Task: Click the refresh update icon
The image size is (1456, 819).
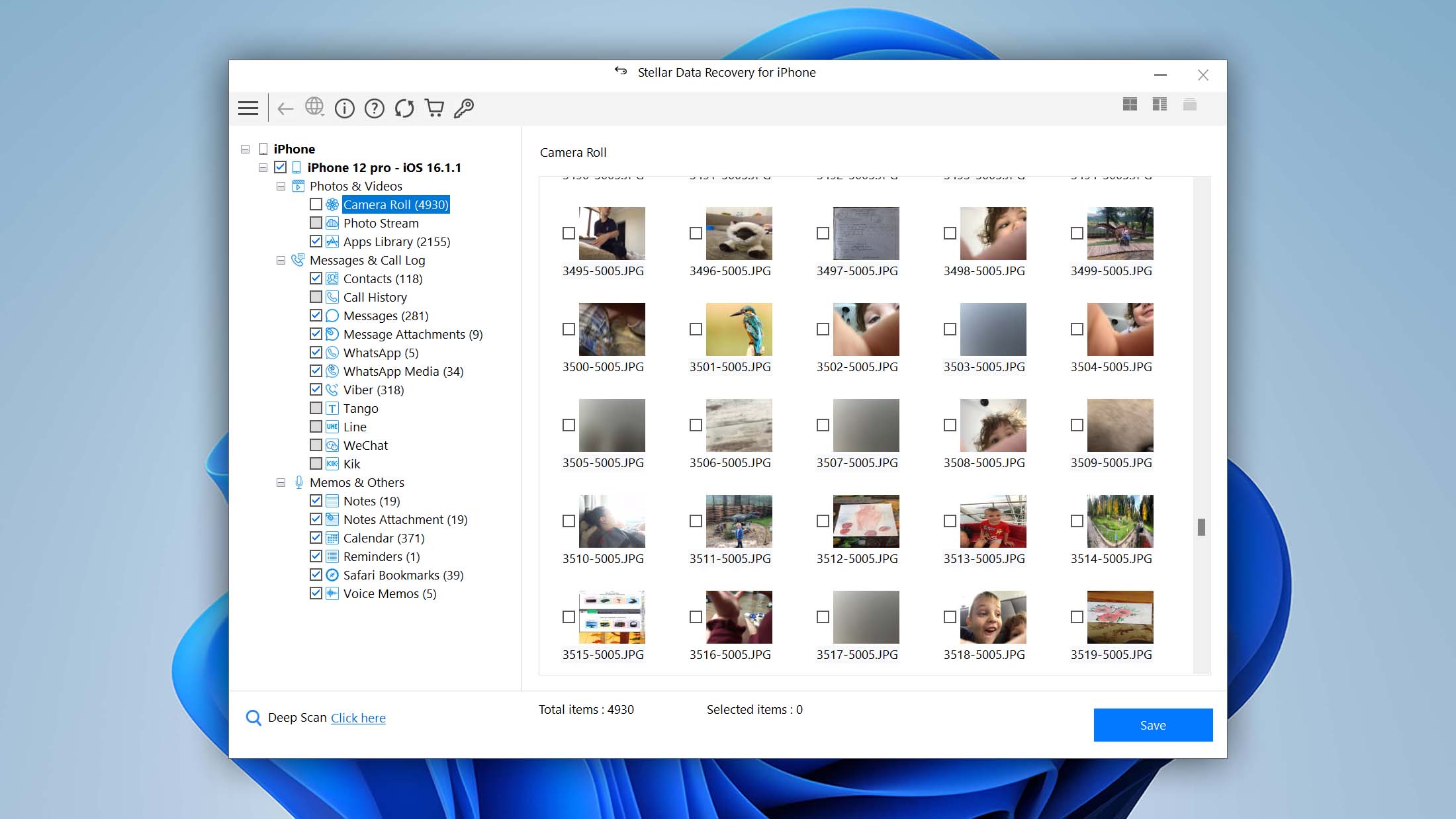Action: click(x=404, y=108)
